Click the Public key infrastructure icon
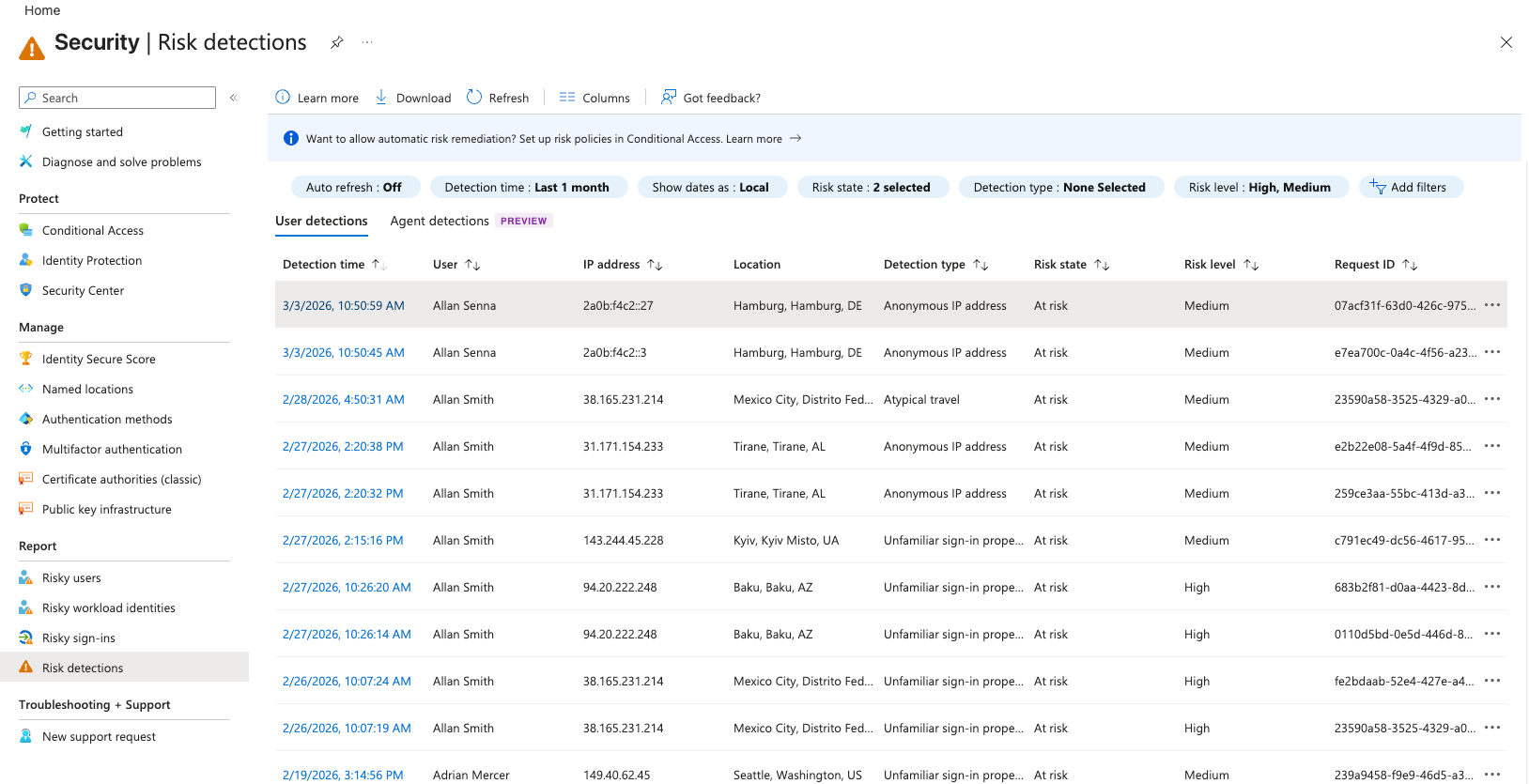The width and height of the screenshot is (1529, 784). (25, 509)
